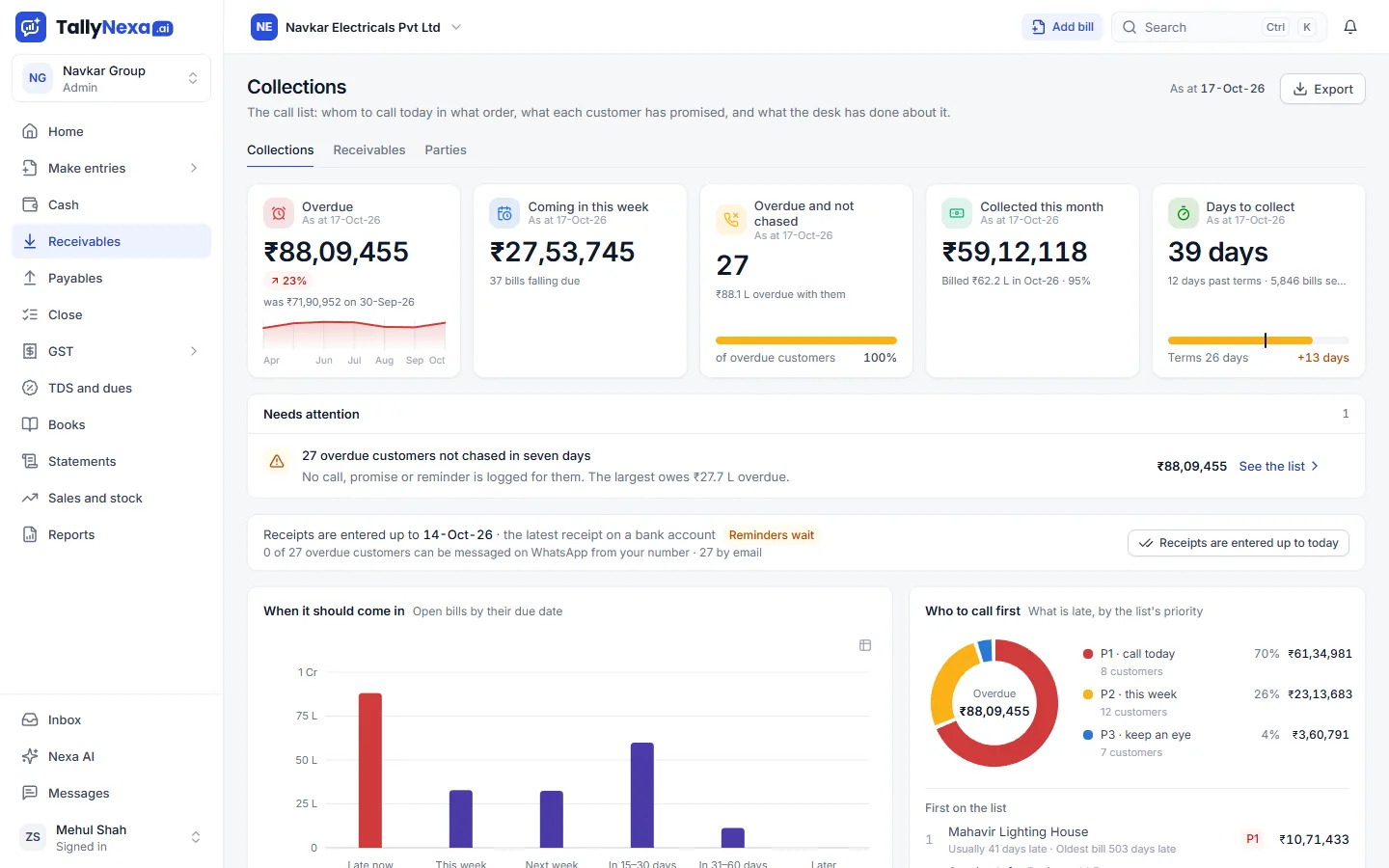1389x868 pixels.
Task: Click the overdue customers yellow progress bar
Action: 806,340
